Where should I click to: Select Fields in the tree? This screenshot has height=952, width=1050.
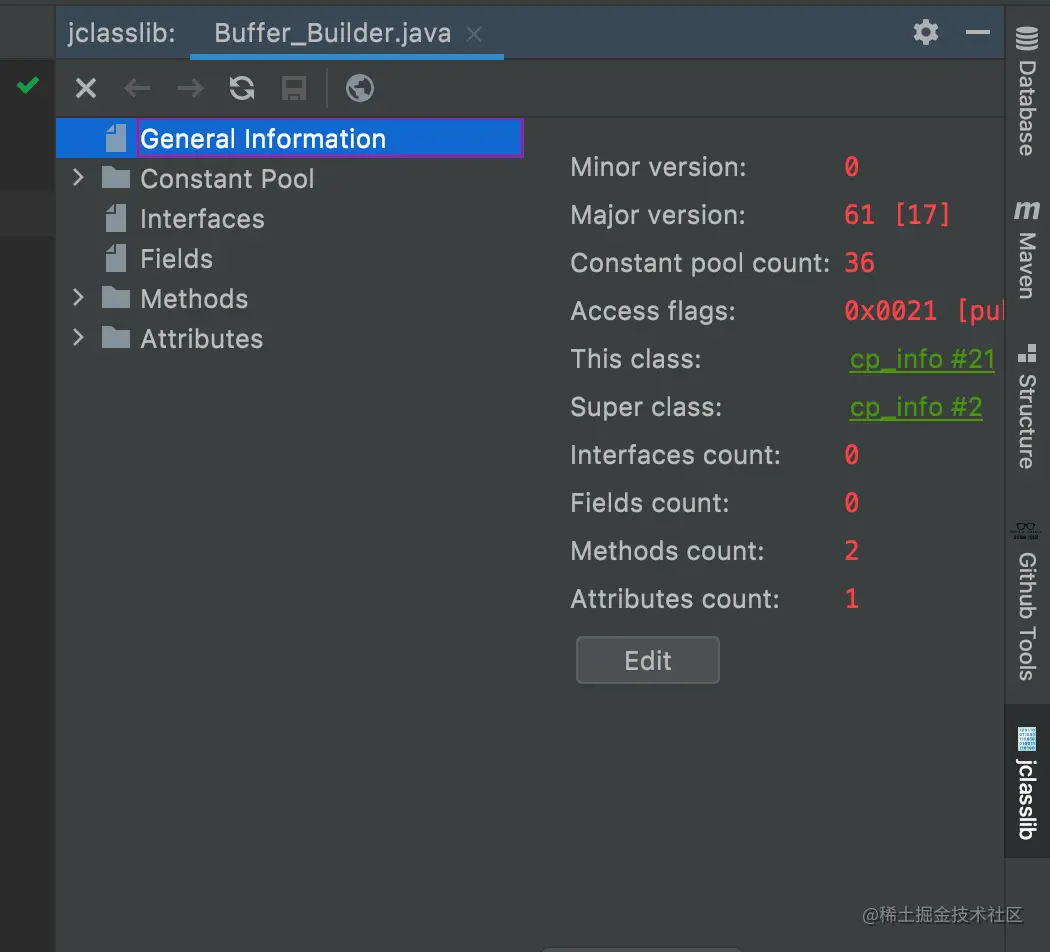pos(176,259)
